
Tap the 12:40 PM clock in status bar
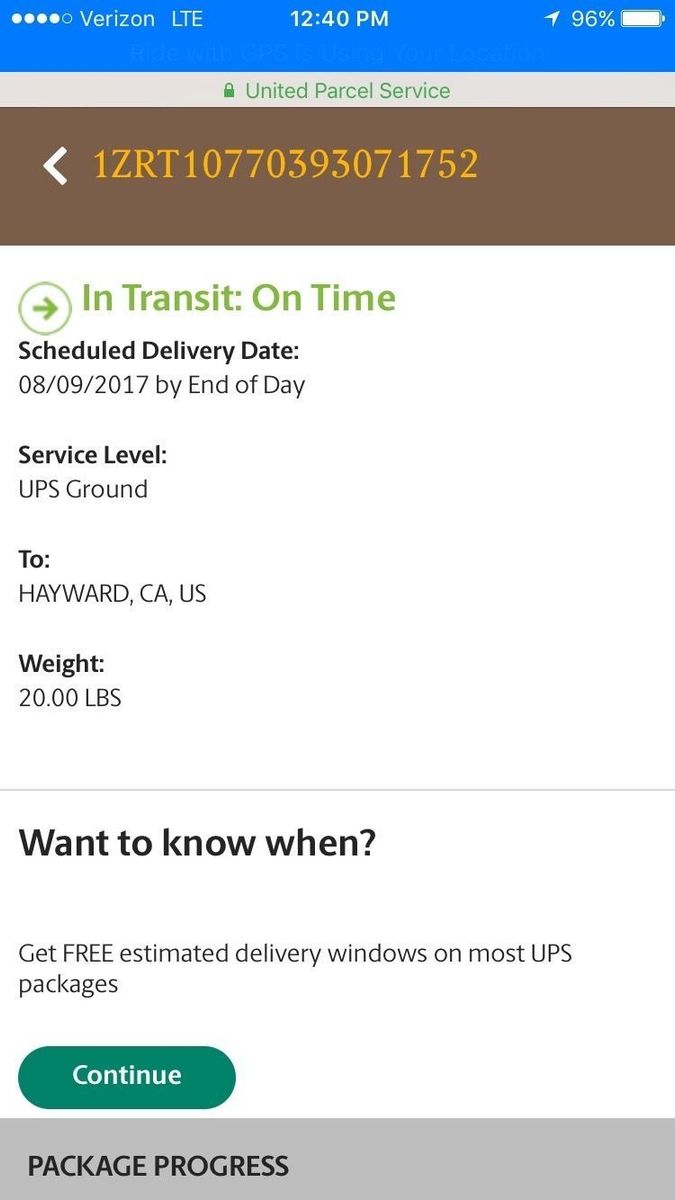[337, 19]
